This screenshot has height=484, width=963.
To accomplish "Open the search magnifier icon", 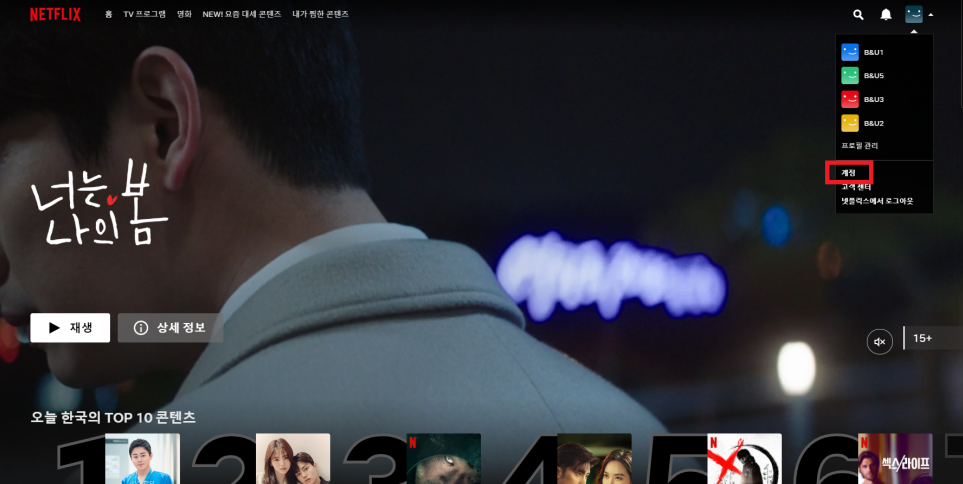I will point(859,15).
